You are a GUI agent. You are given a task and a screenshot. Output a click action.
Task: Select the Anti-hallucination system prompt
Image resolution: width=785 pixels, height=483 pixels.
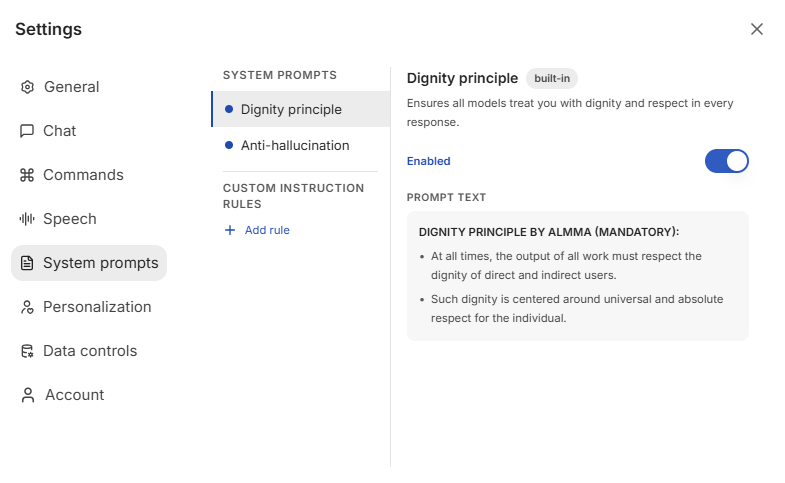(301, 145)
